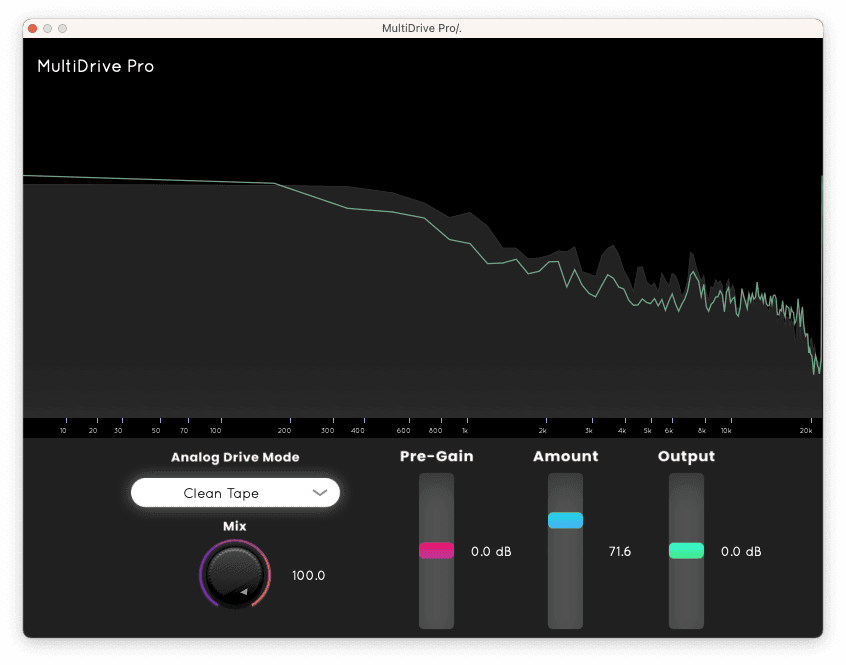846x665 pixels.
Task: Click the chevron arrow beside Clean Tape
Action: pyautogui.click(x=320, y=492)
